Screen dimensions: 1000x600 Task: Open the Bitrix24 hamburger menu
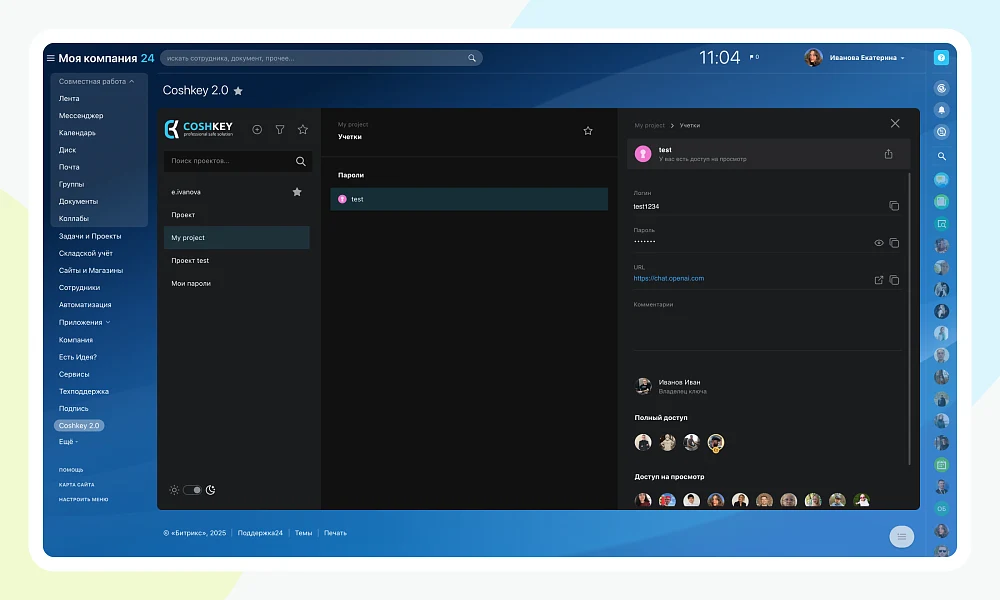pyautogui.click(x=50, y=58)
